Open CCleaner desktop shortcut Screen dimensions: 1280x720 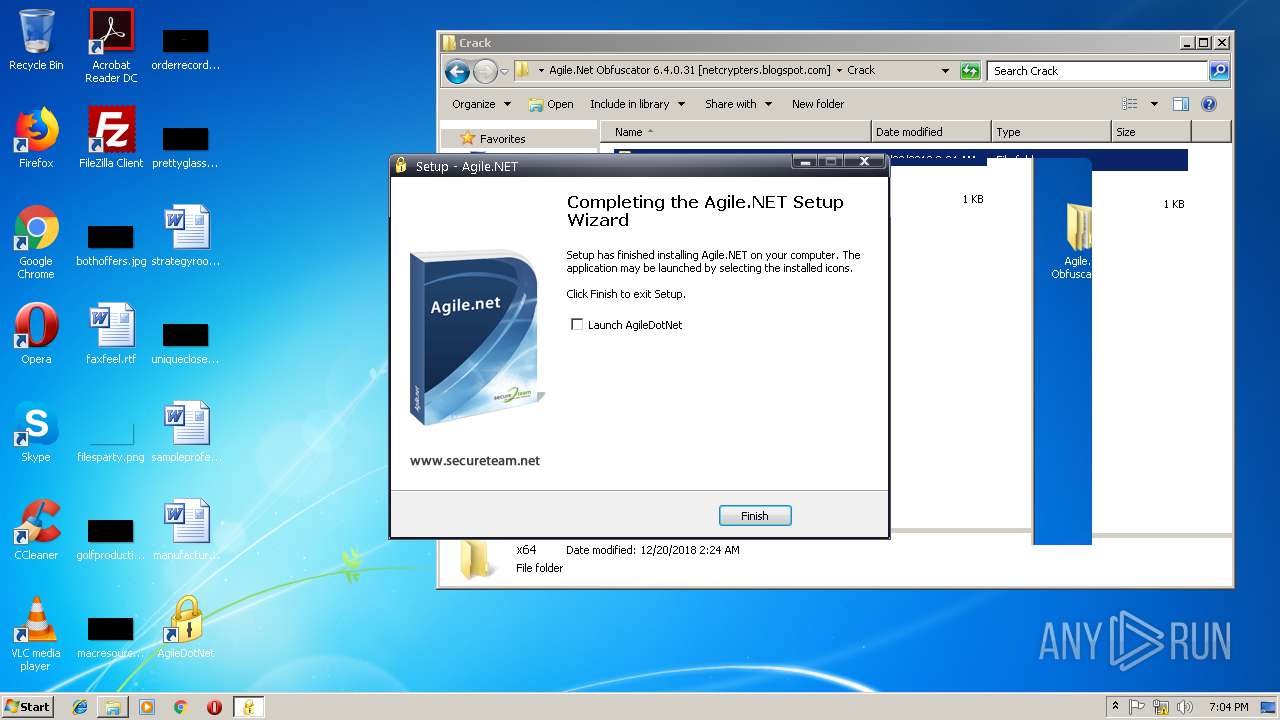point(36,531)
